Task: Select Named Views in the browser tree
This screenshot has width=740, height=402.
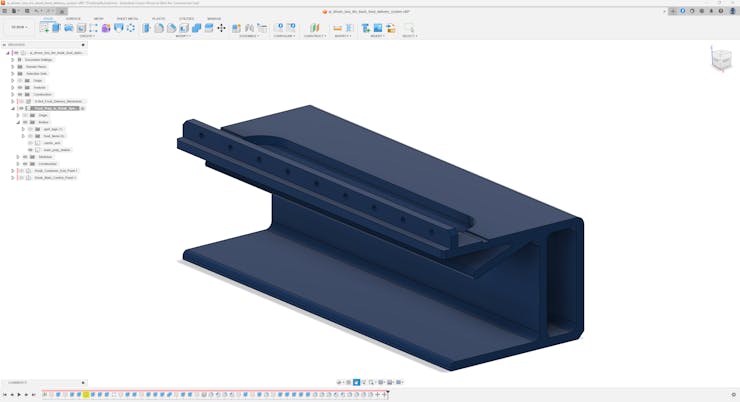Action: pos(36,67)
